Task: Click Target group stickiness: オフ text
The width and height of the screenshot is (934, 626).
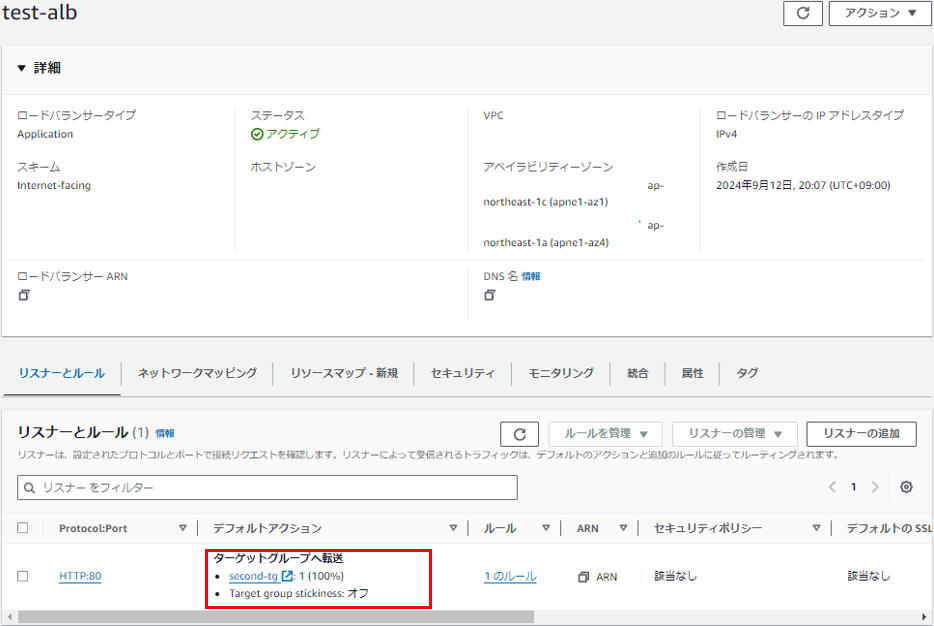Action: tap(298, 593)
